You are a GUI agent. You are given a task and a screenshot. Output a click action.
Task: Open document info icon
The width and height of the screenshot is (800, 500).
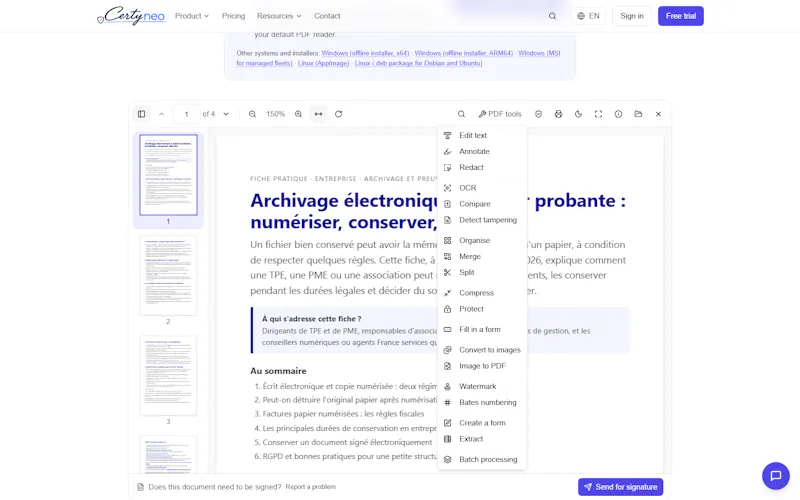tap(618, 114)
